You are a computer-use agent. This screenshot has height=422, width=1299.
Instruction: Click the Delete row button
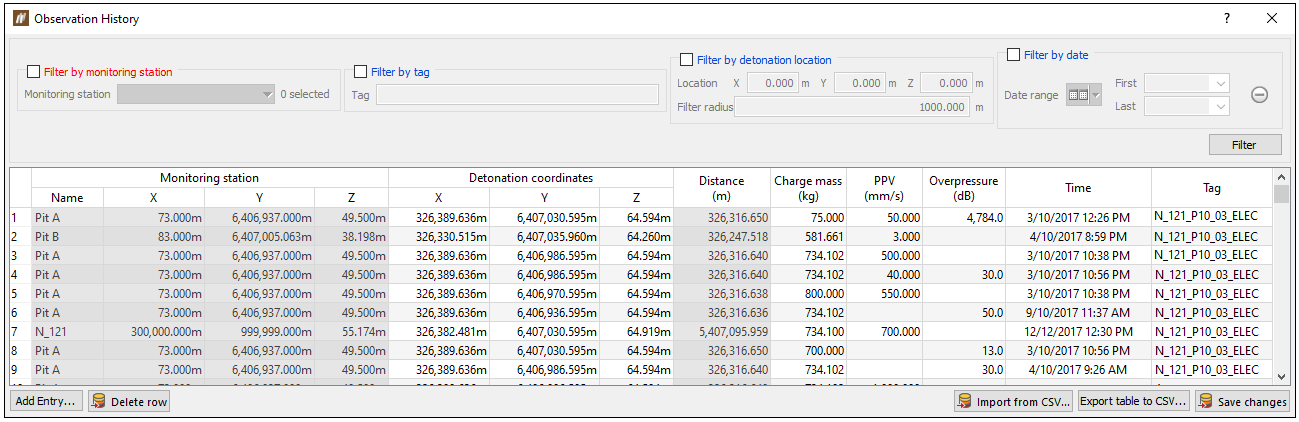pyautogui.click(x=129, y=401)
